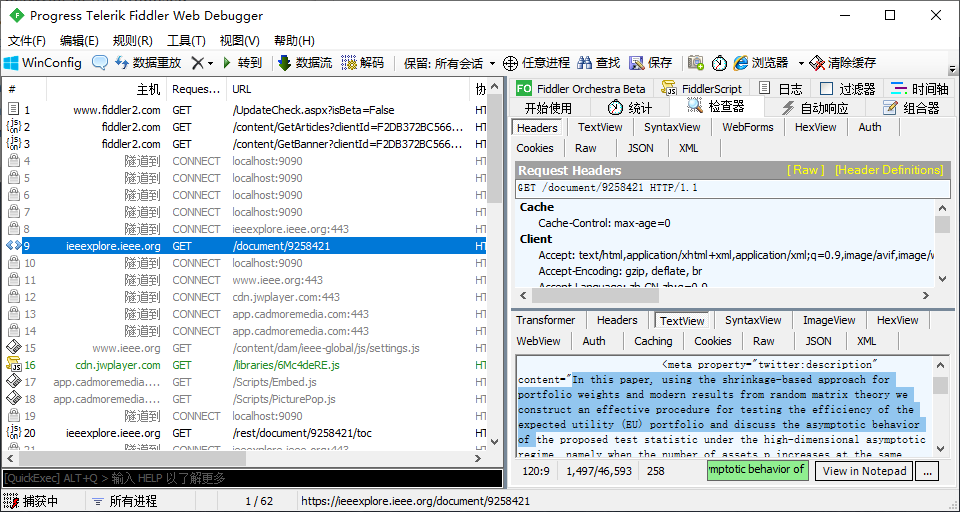Click the Save (保存) toolbar icon

[637, 62]
